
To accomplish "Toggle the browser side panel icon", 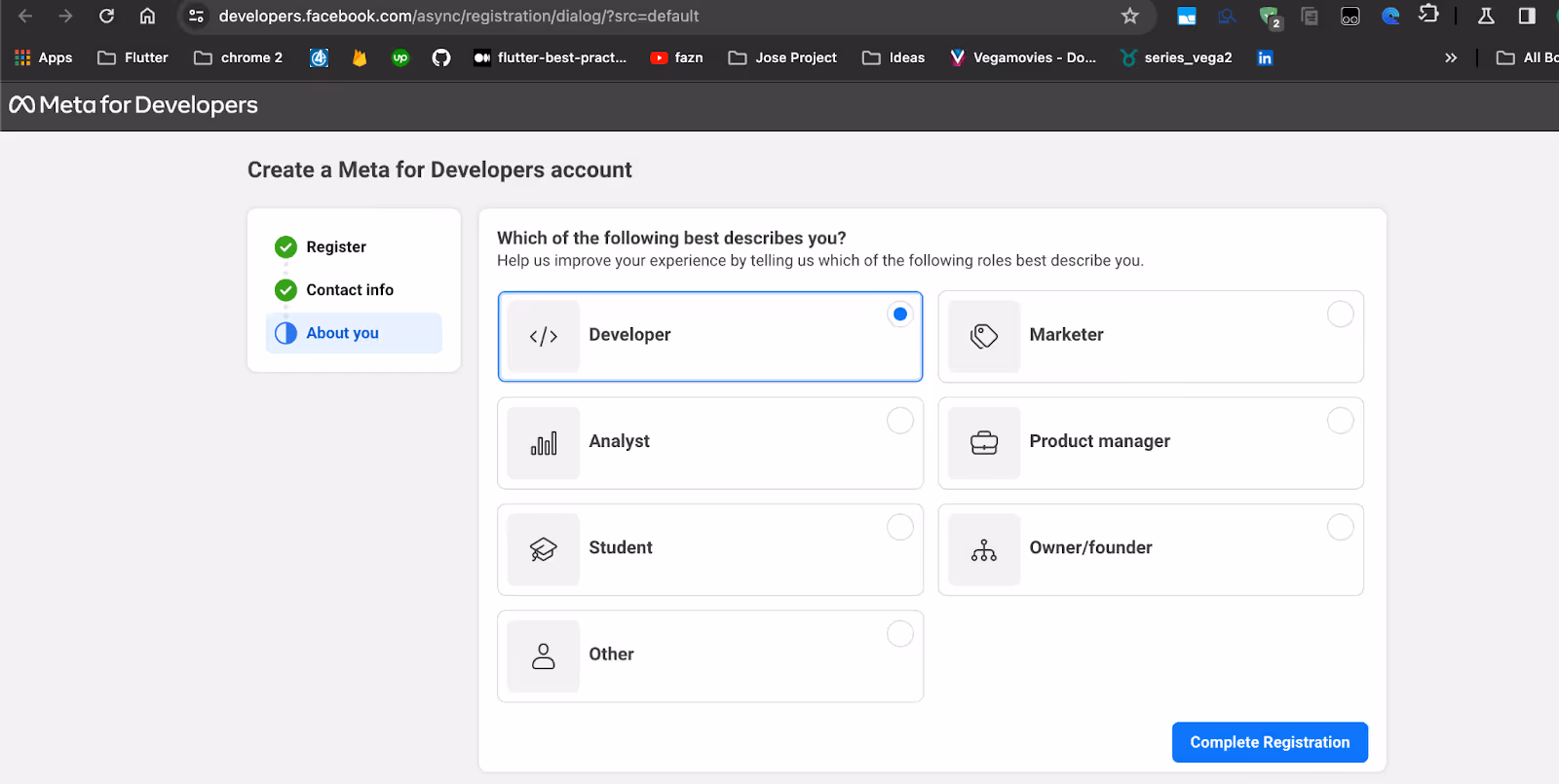I will [x=1527, y=16].
